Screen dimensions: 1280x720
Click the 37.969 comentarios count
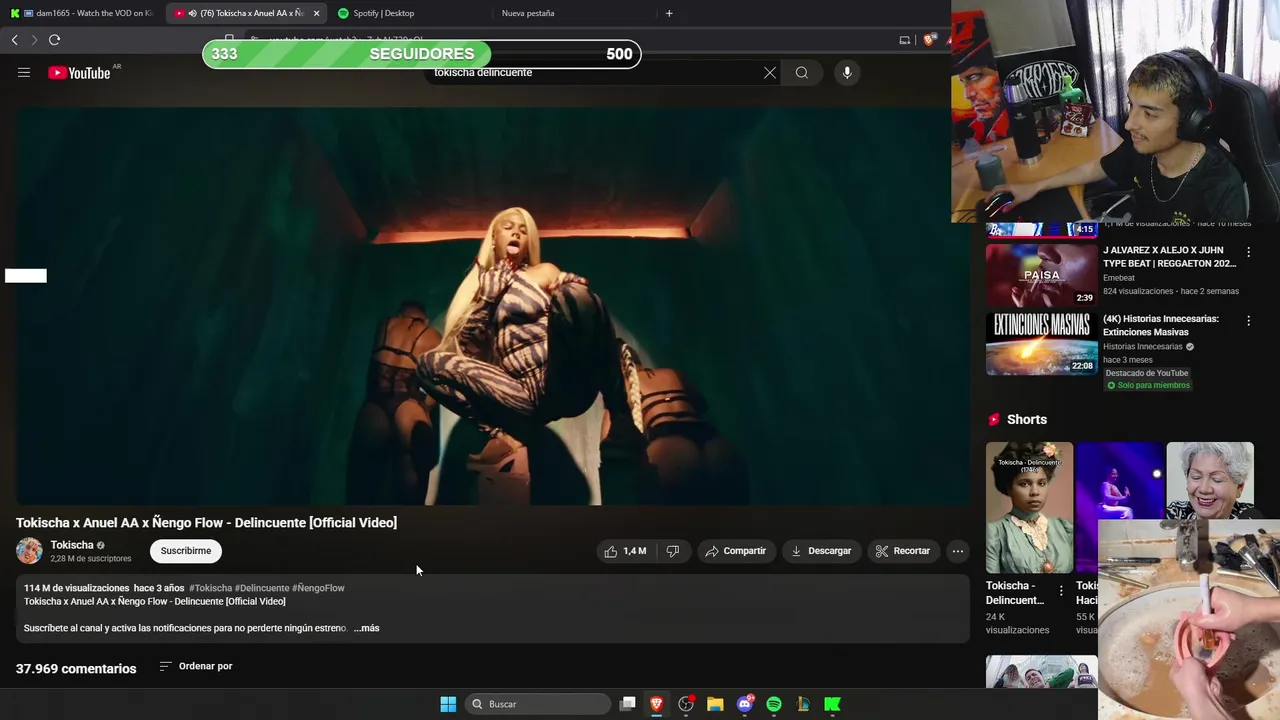click(76, 668)
